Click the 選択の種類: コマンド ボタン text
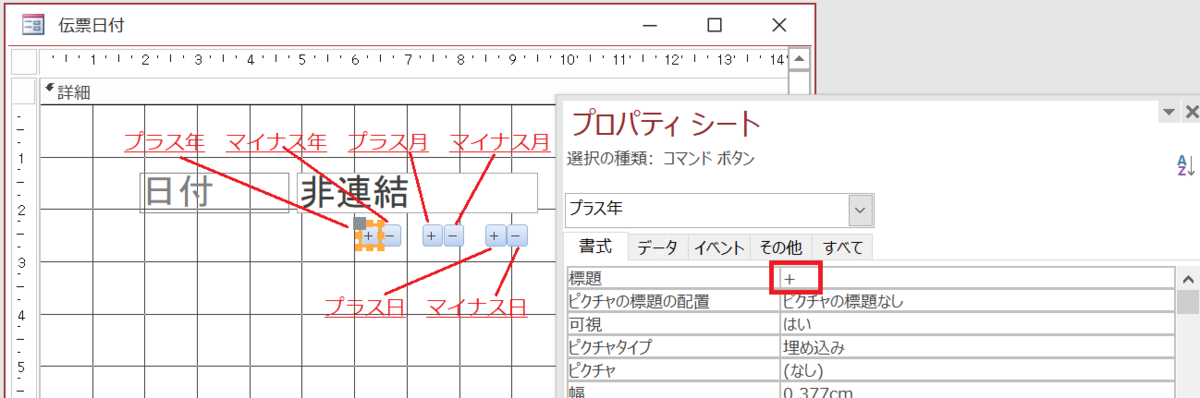1200x398 pixels. pos(661,158)
